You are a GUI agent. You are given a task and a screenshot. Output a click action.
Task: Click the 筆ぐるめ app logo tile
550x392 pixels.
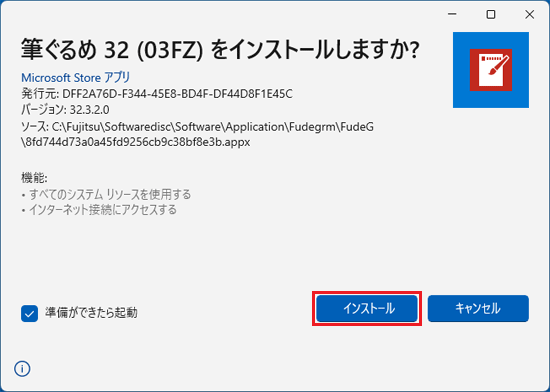tap(491, 70)
